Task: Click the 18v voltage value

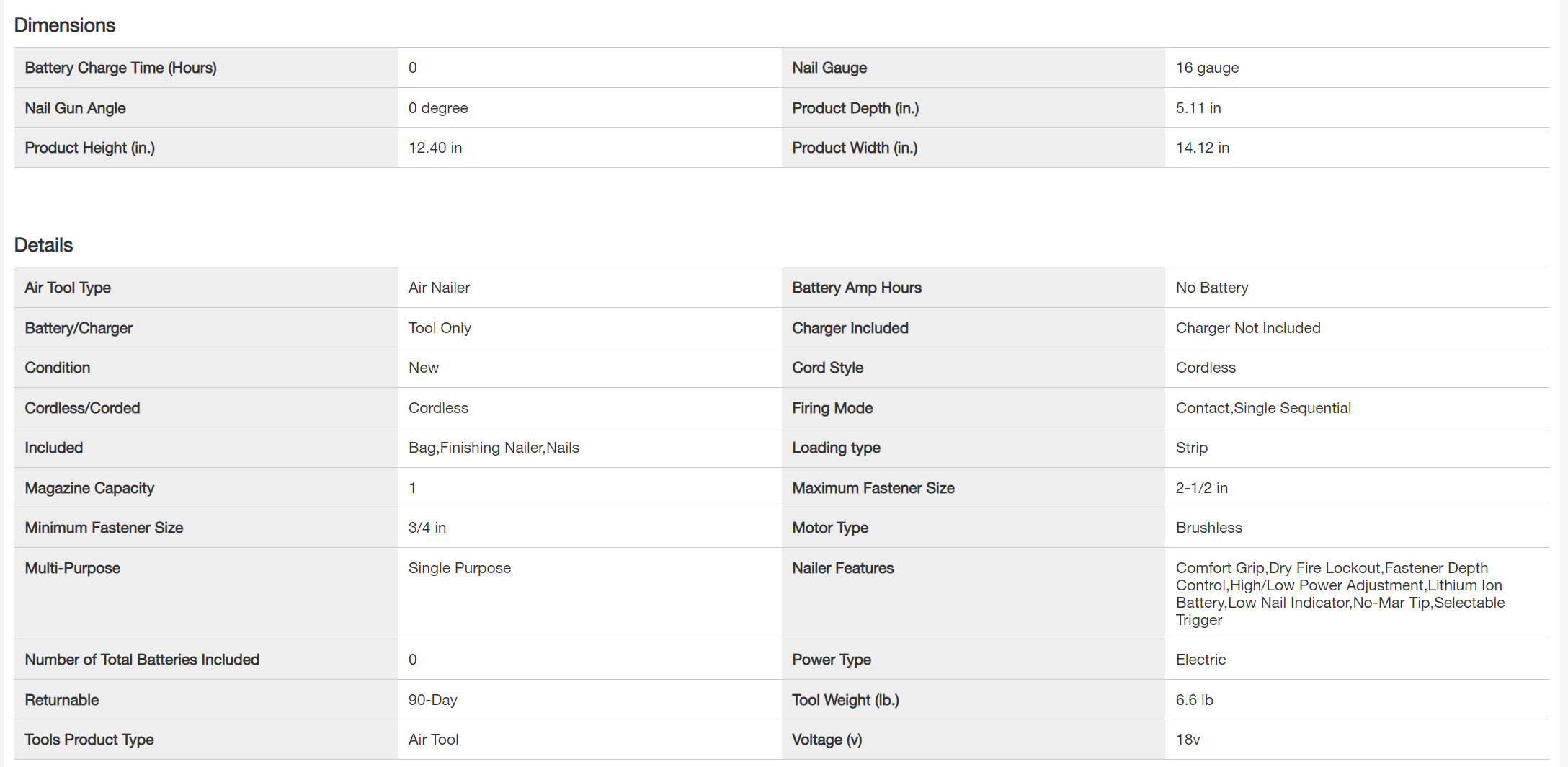Action: coord(1188,740)
